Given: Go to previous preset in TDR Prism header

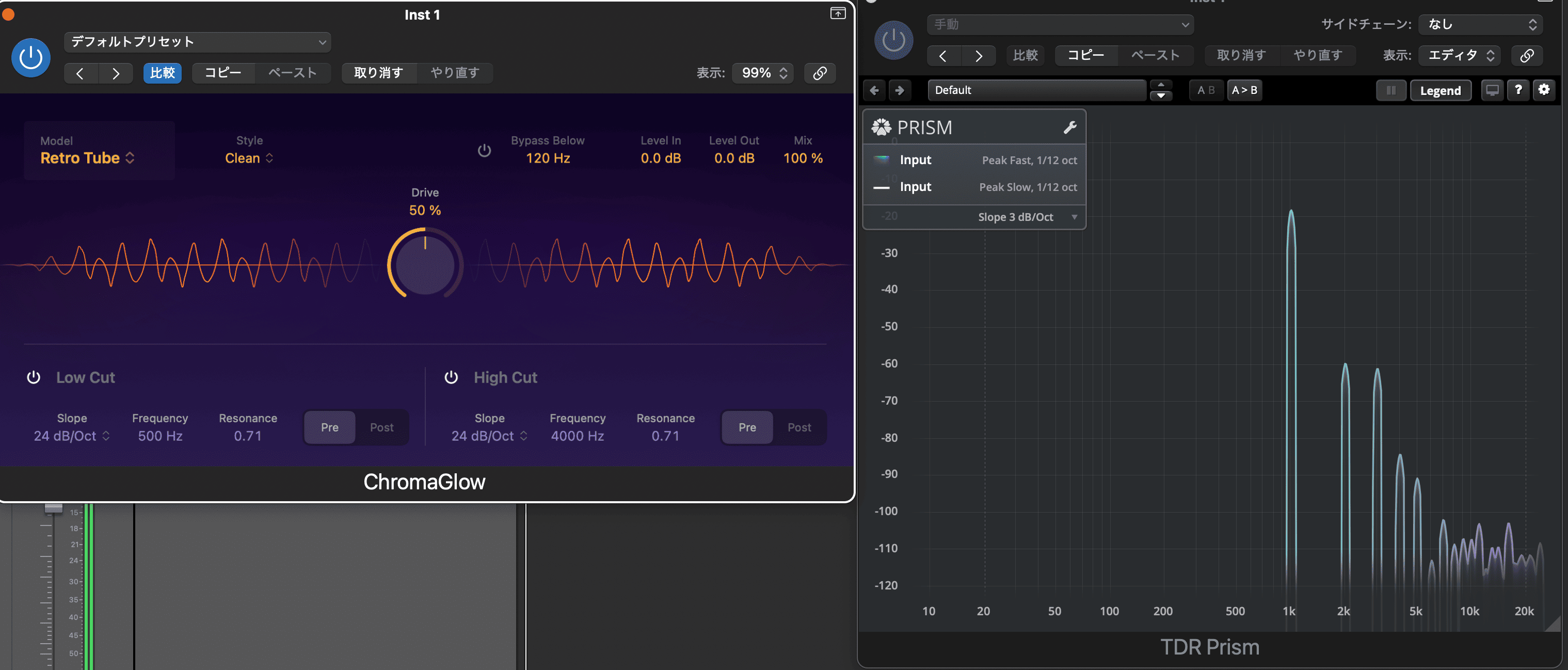Looking at the screenshot, I should coord(943,55).
